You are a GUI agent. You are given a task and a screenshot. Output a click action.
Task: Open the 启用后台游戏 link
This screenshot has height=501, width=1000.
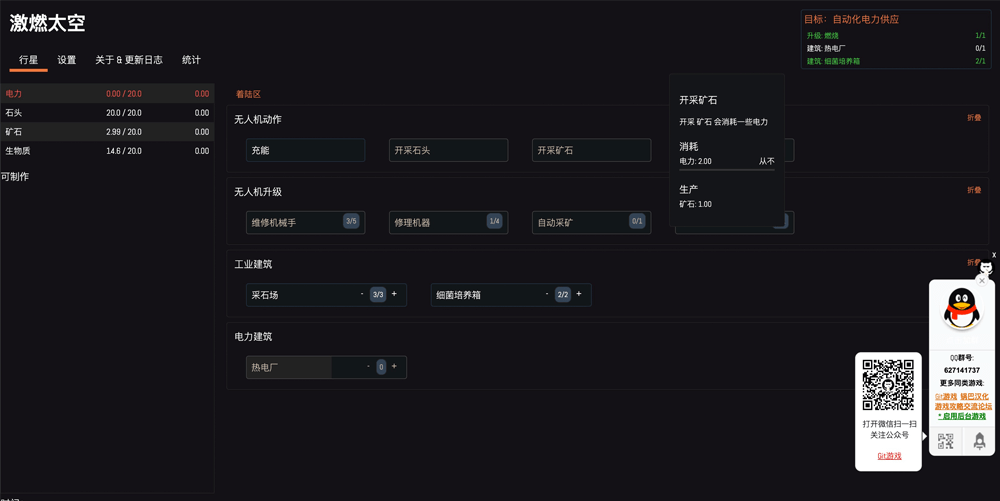(x=962, y=416)
